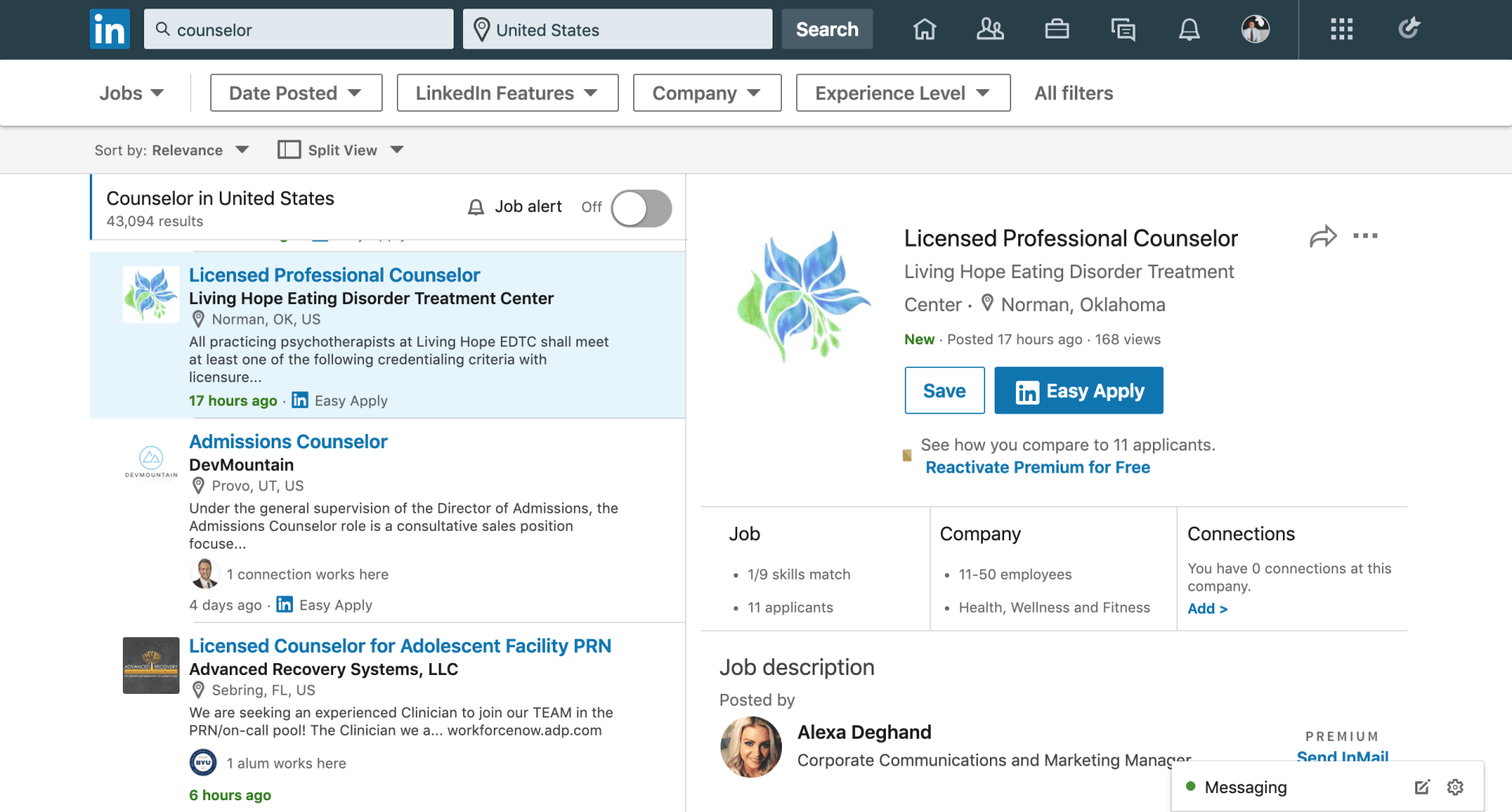Open Licensed Professional Counselor listing title
This screenshot has height=812, width=1512.
[x=334, y=275]
